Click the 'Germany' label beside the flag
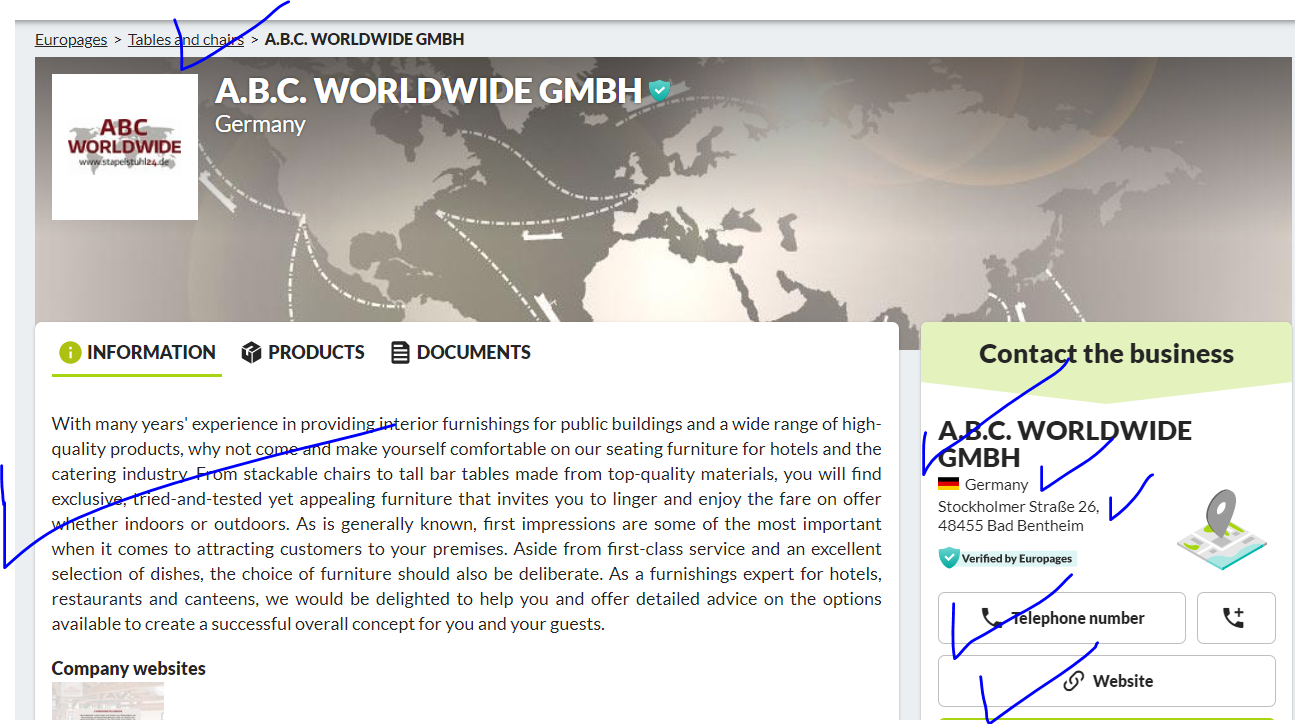1295x724 pixels. point(996,484)
